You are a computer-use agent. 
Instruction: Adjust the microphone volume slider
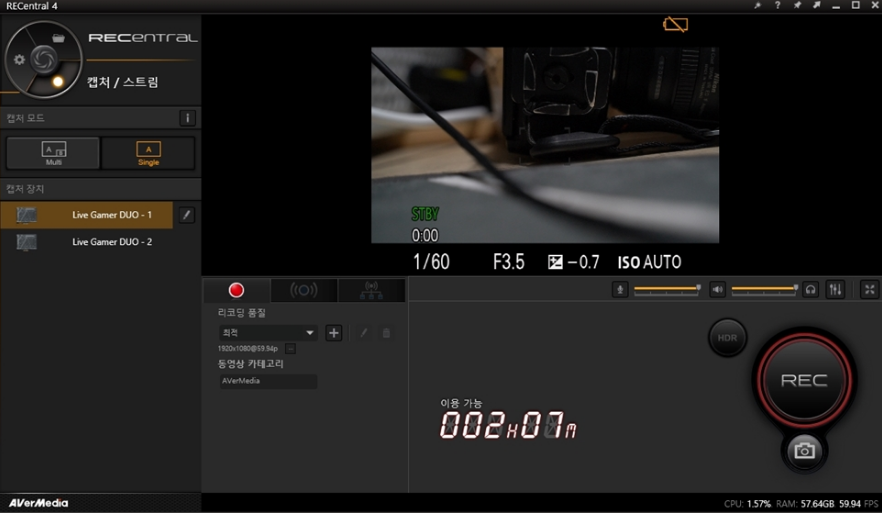667,290
